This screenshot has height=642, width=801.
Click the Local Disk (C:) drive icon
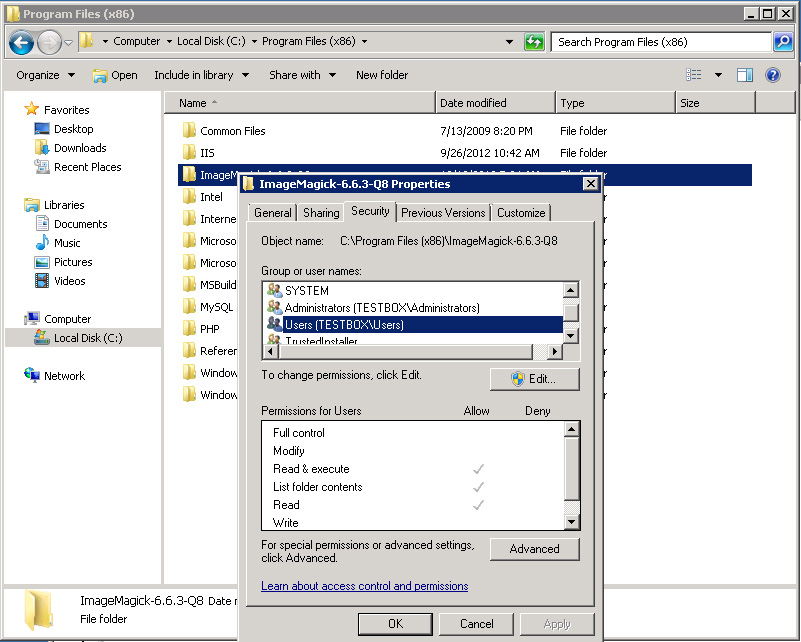(x=42, y=337)
